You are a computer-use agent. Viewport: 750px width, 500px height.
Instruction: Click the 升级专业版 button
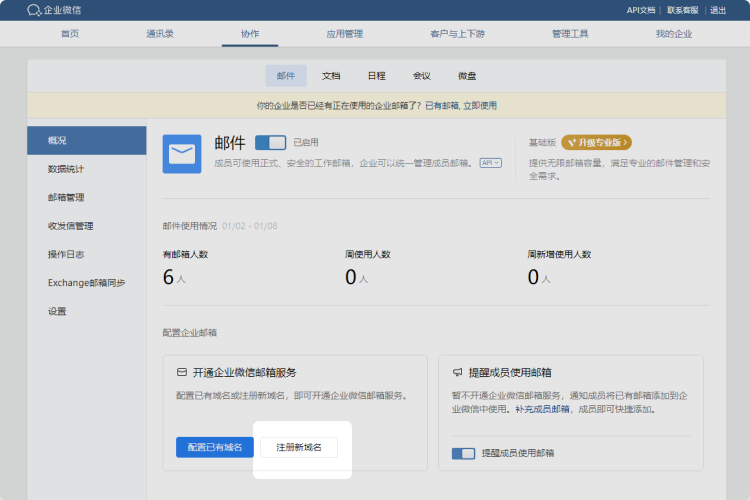[x=596, y=143]
